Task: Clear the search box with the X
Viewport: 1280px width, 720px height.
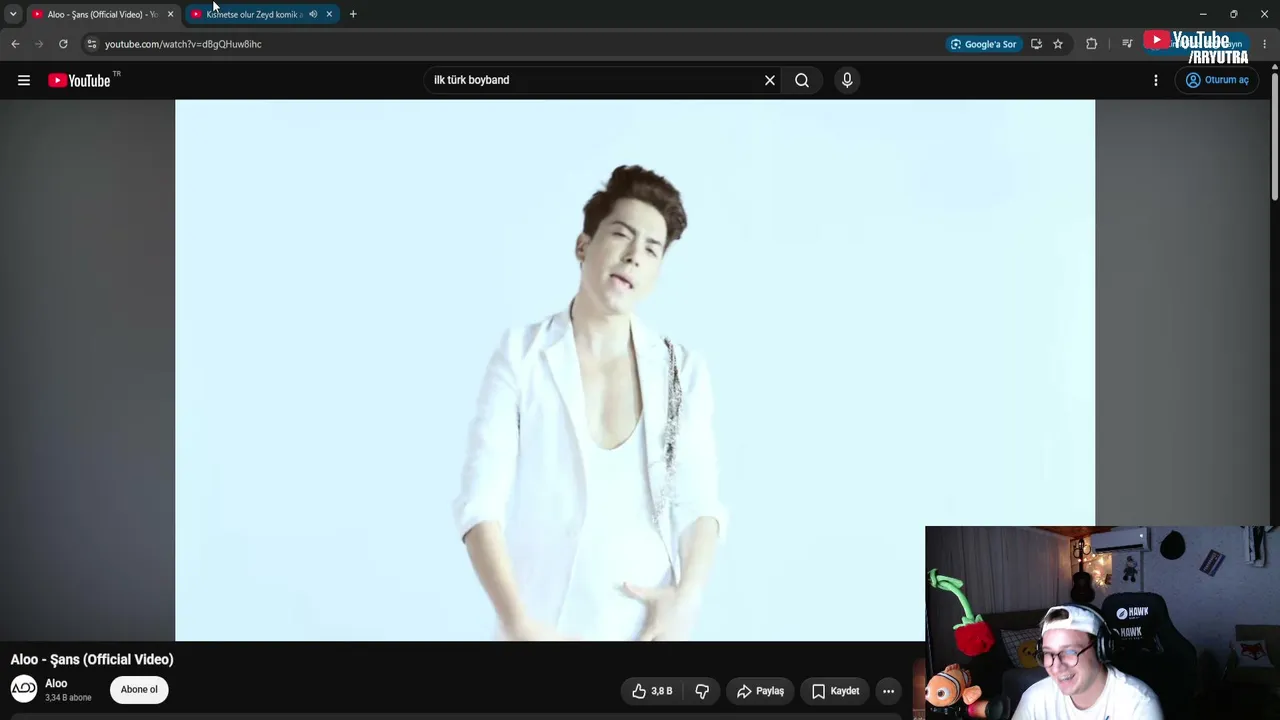Action: [x=770, y=80]
